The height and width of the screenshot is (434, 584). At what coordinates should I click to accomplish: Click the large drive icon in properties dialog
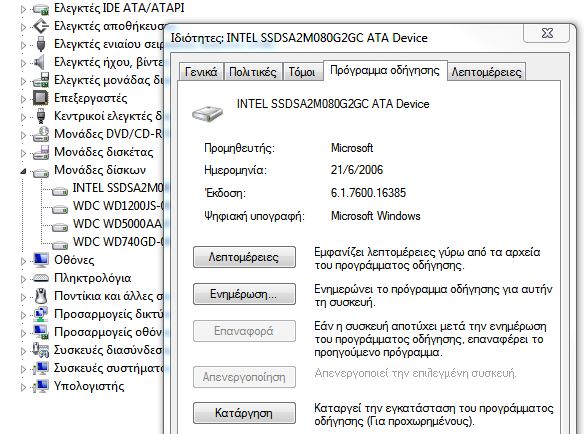click(207, 113)
